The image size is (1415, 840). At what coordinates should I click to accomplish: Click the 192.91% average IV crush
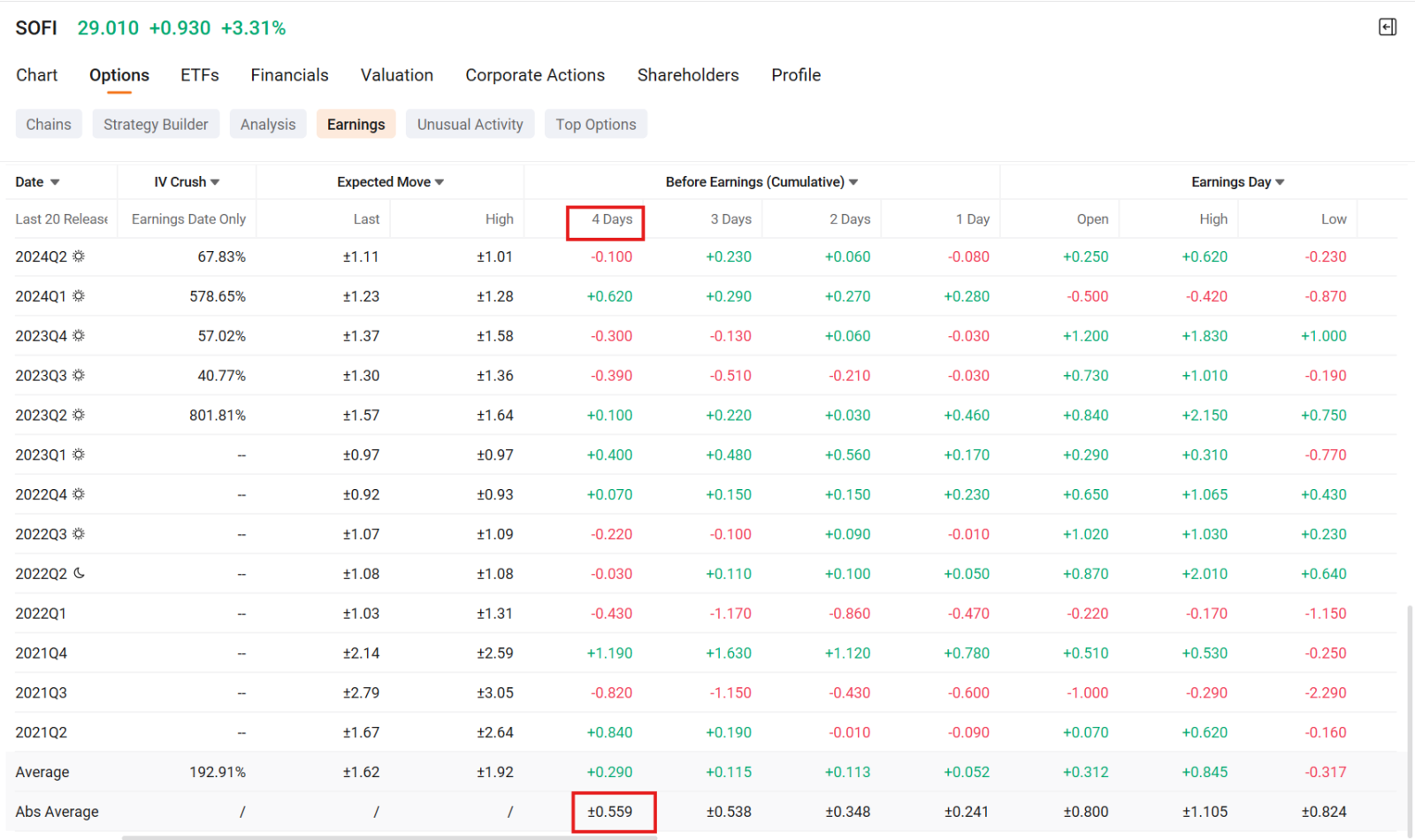point(218,772)
